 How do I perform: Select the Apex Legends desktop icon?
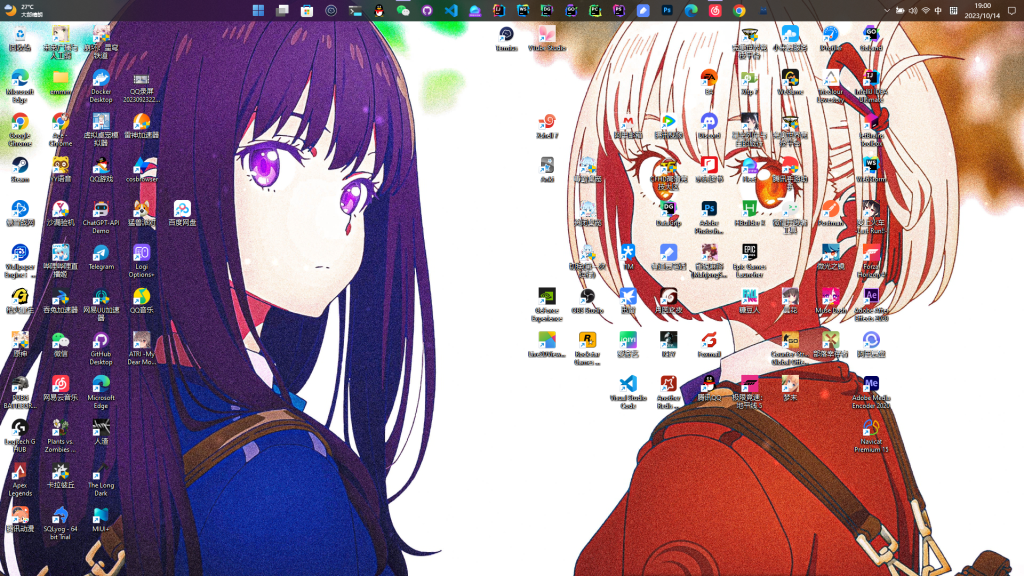point(19,472)
